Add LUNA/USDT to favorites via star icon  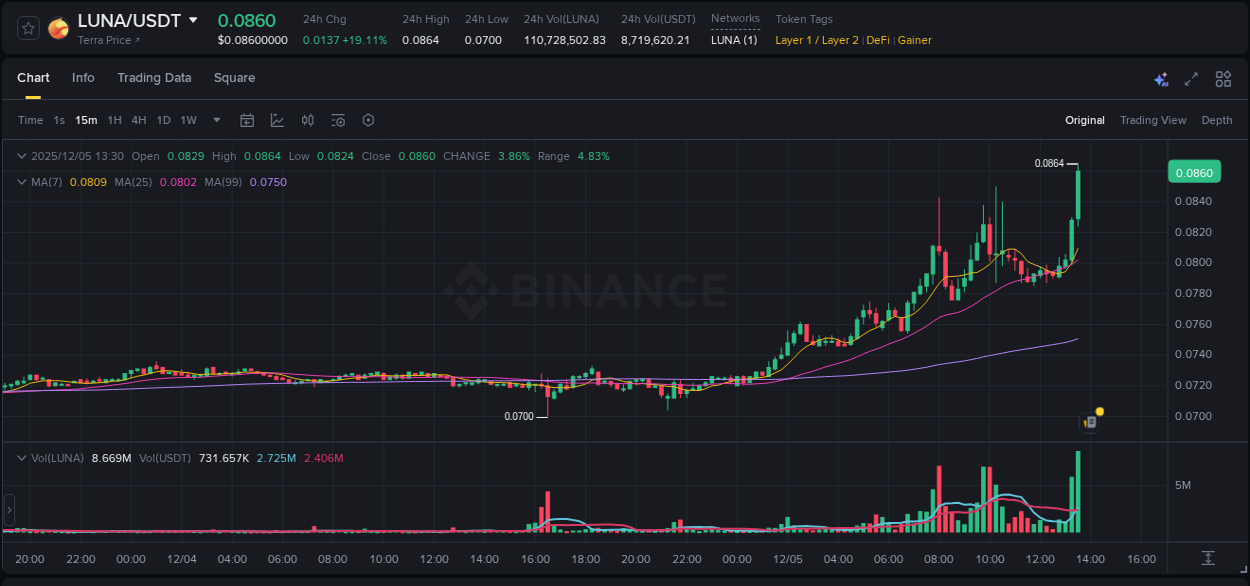tap(27, 27)
